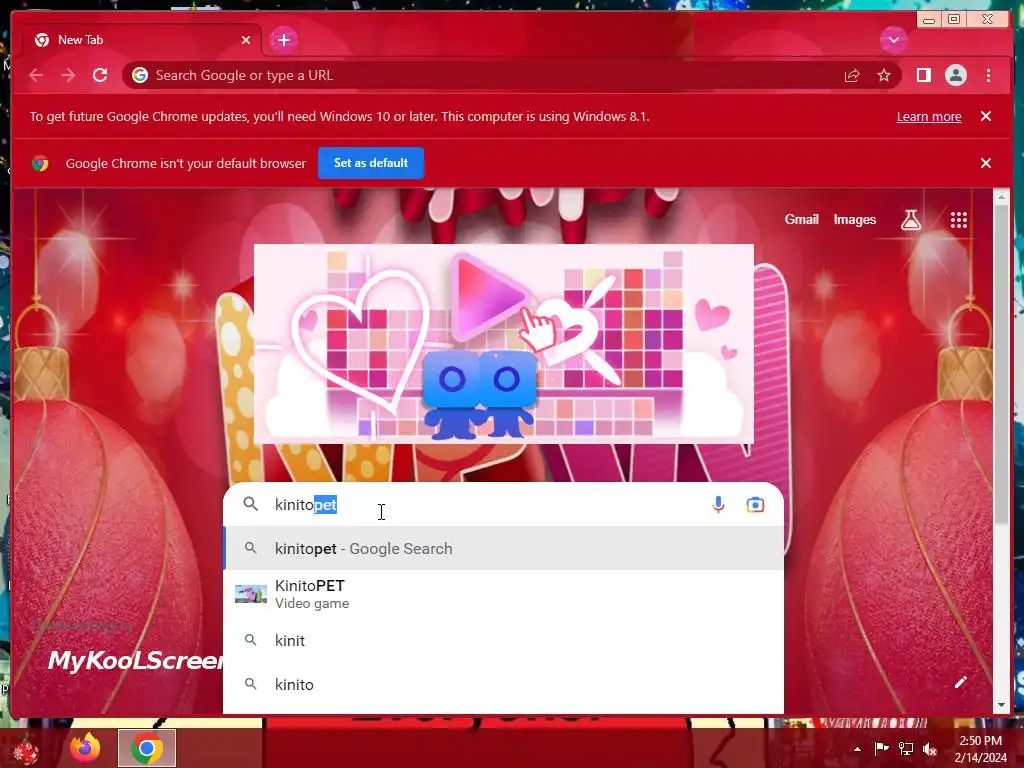Click the page scrollbar up arrow

point(1001,196)
